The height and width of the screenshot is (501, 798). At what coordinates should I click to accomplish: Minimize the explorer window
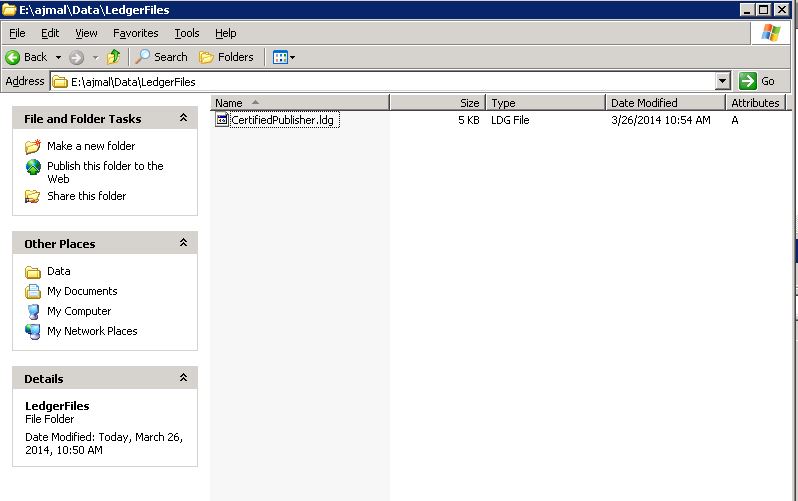[x=747, y=10]
